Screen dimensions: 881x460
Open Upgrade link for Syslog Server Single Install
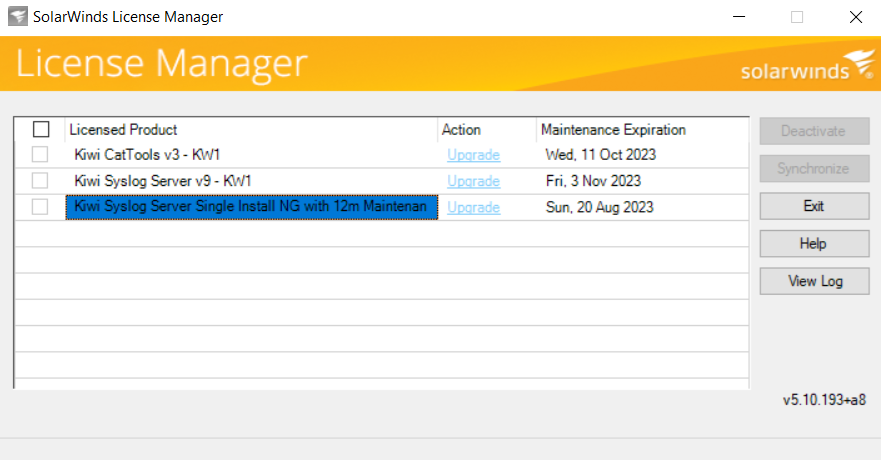(x=473, y=208)
